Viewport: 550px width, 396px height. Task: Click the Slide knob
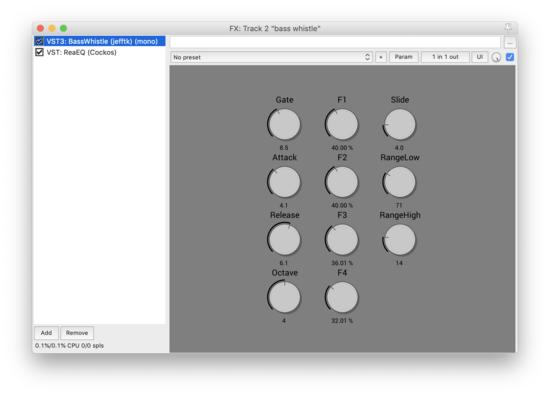click(x=399, y=124)
